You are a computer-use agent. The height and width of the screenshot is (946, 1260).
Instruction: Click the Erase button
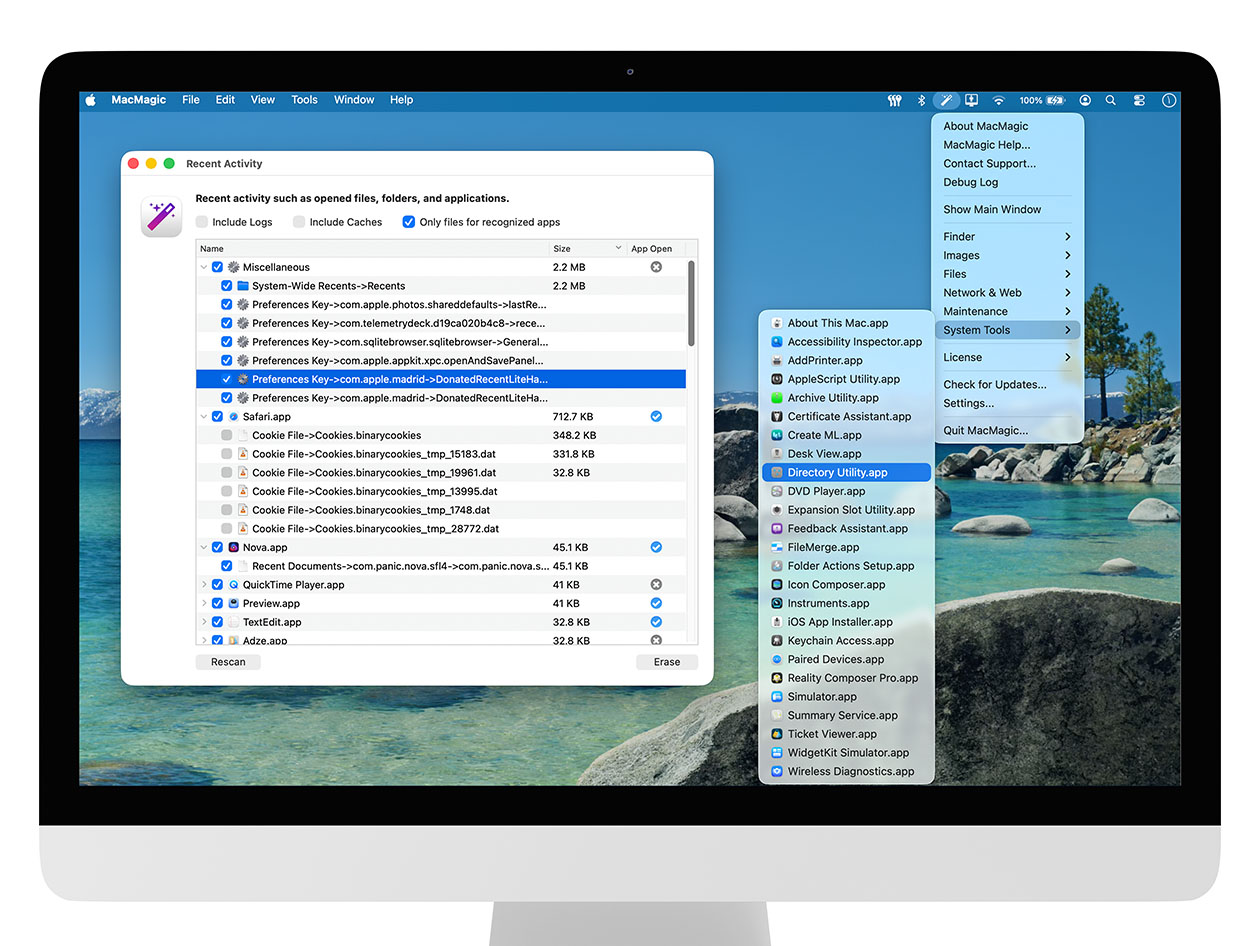pos(666,661)
